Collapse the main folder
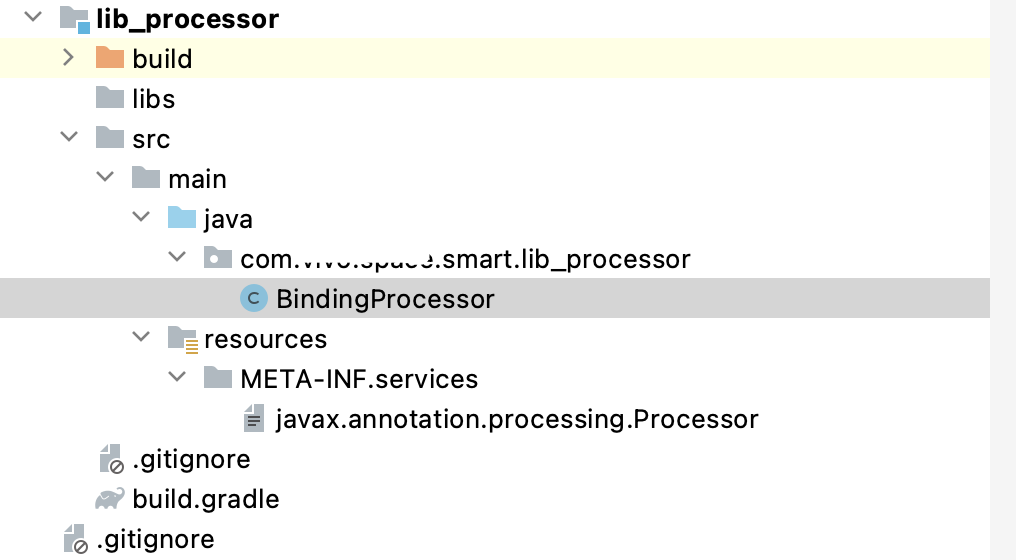The height and width of the screenshot is (560, 1016). point(105,177)
